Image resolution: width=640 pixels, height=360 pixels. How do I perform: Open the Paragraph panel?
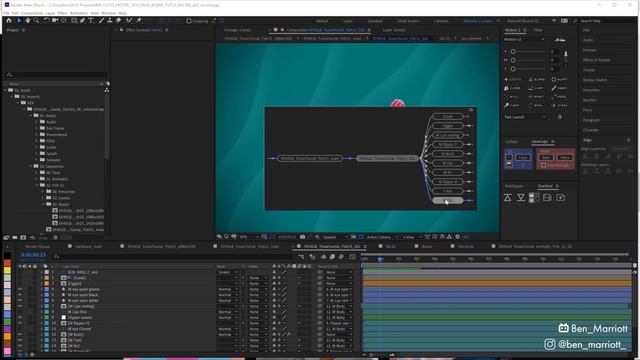coord(591,120)
